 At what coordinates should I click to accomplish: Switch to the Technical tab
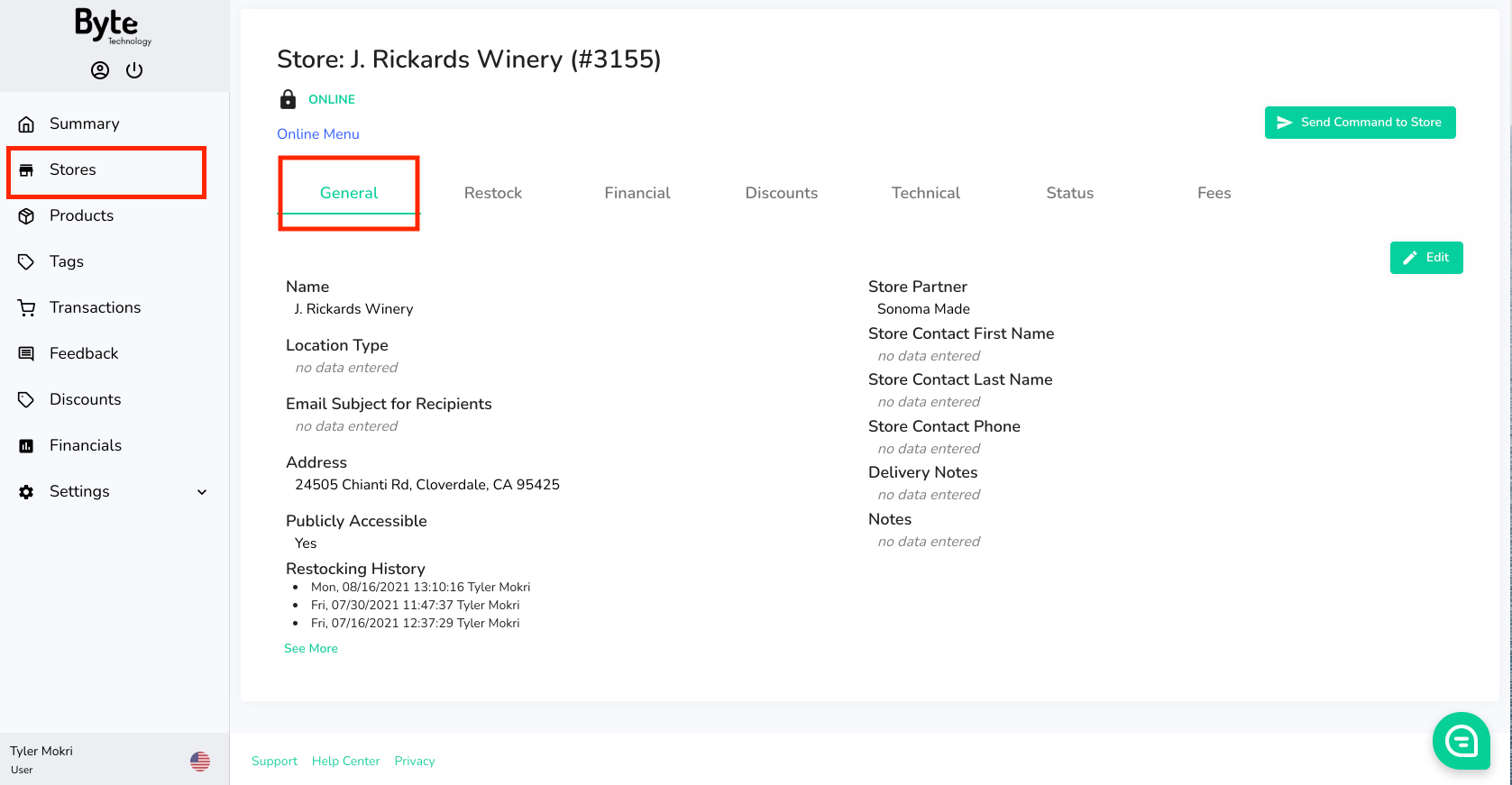(x=926, y=193)
